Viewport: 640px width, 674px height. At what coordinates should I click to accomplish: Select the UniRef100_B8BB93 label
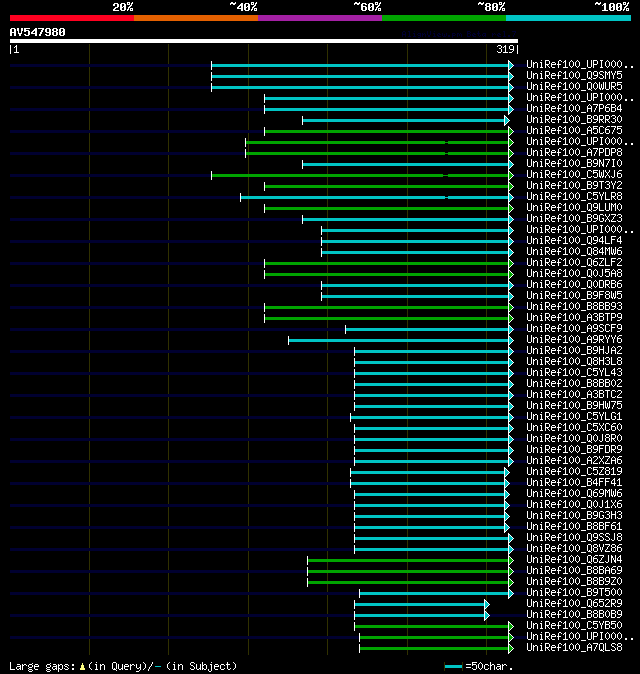574,306
